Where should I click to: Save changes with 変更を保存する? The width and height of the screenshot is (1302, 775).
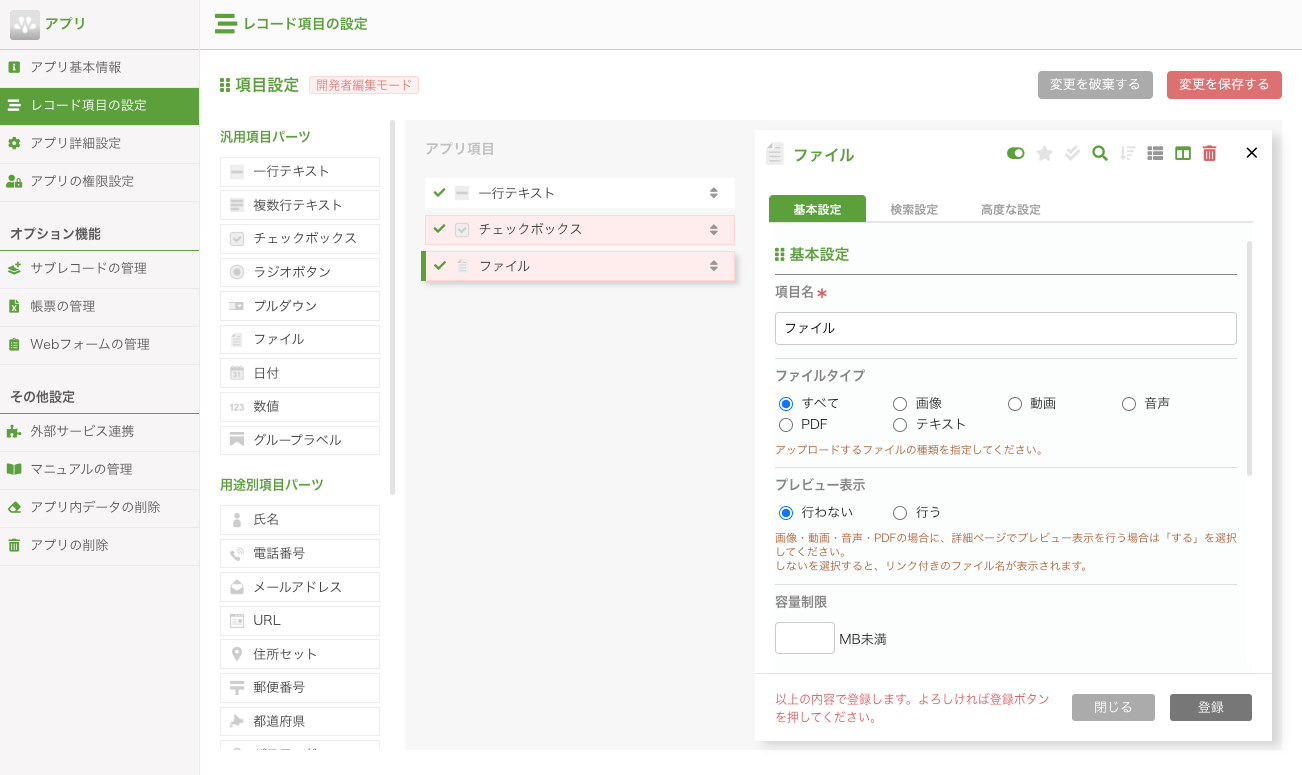(x=1224, y=85)
